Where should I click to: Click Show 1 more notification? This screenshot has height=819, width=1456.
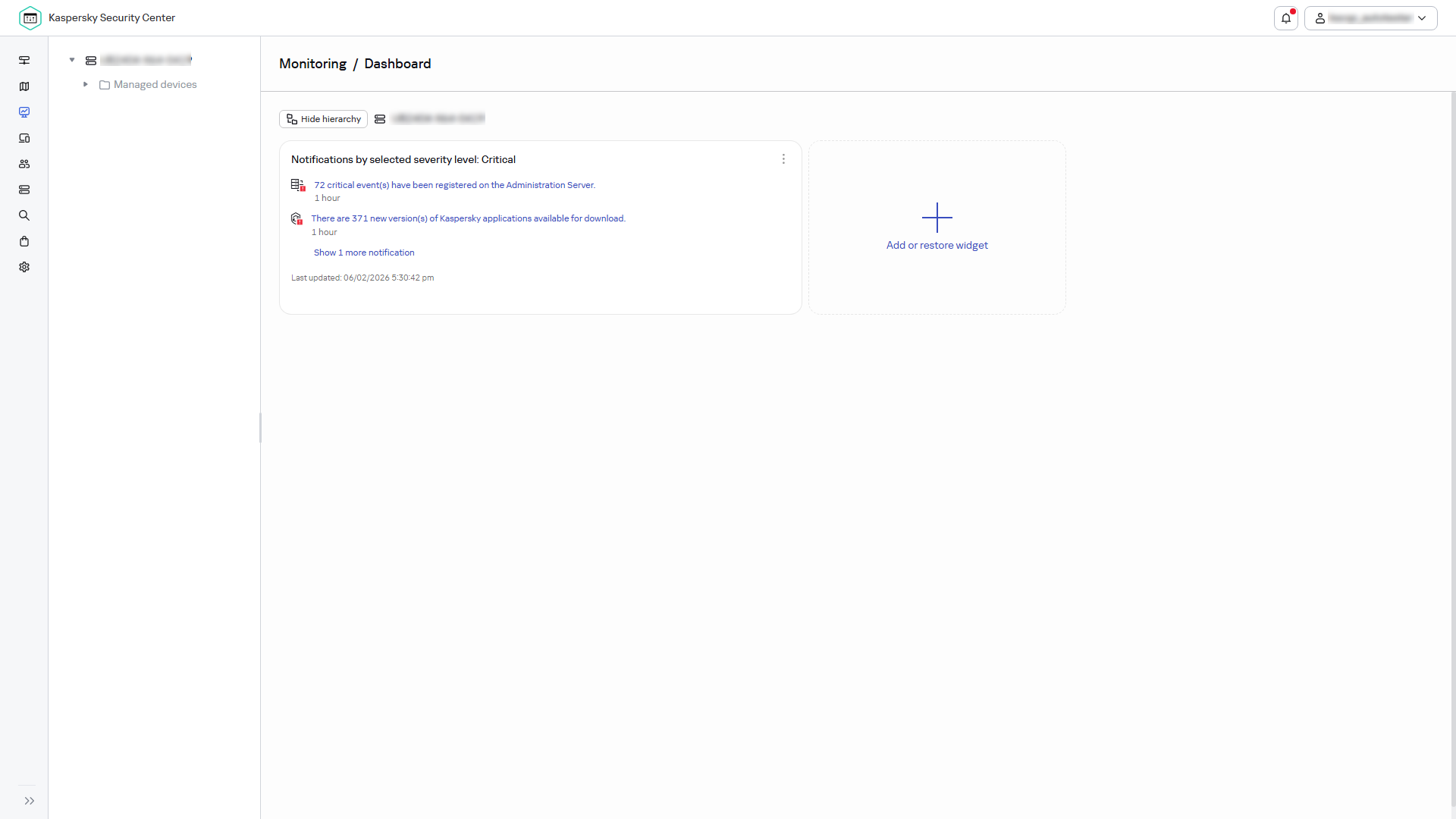click(364, 253)
